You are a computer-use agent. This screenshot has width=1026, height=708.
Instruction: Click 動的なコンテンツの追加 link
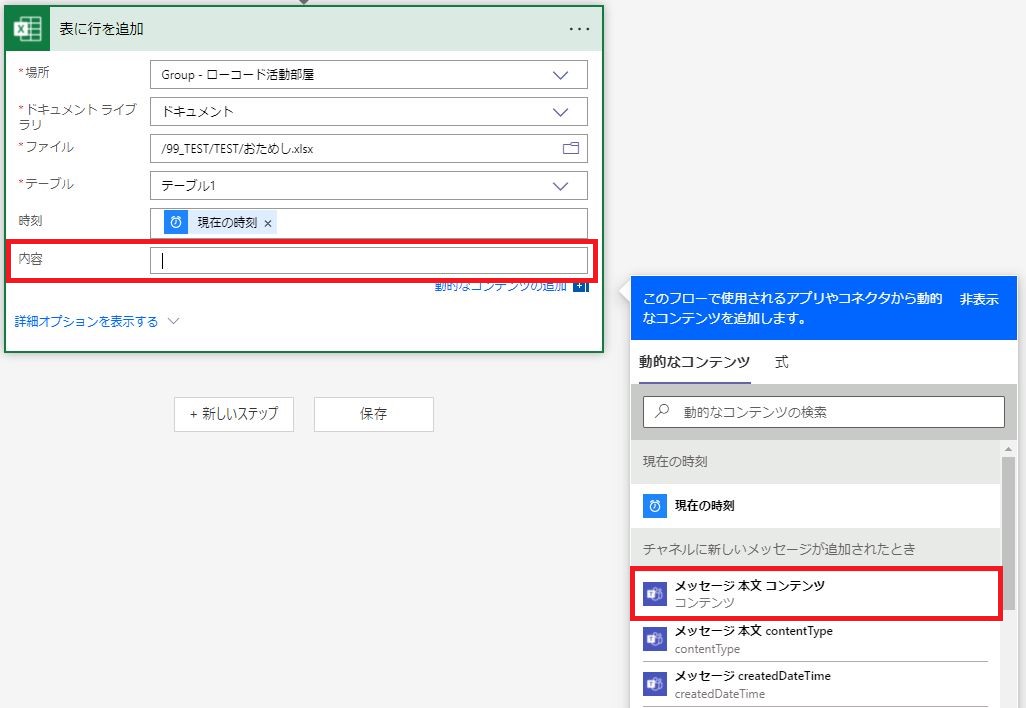pos(501,287)
